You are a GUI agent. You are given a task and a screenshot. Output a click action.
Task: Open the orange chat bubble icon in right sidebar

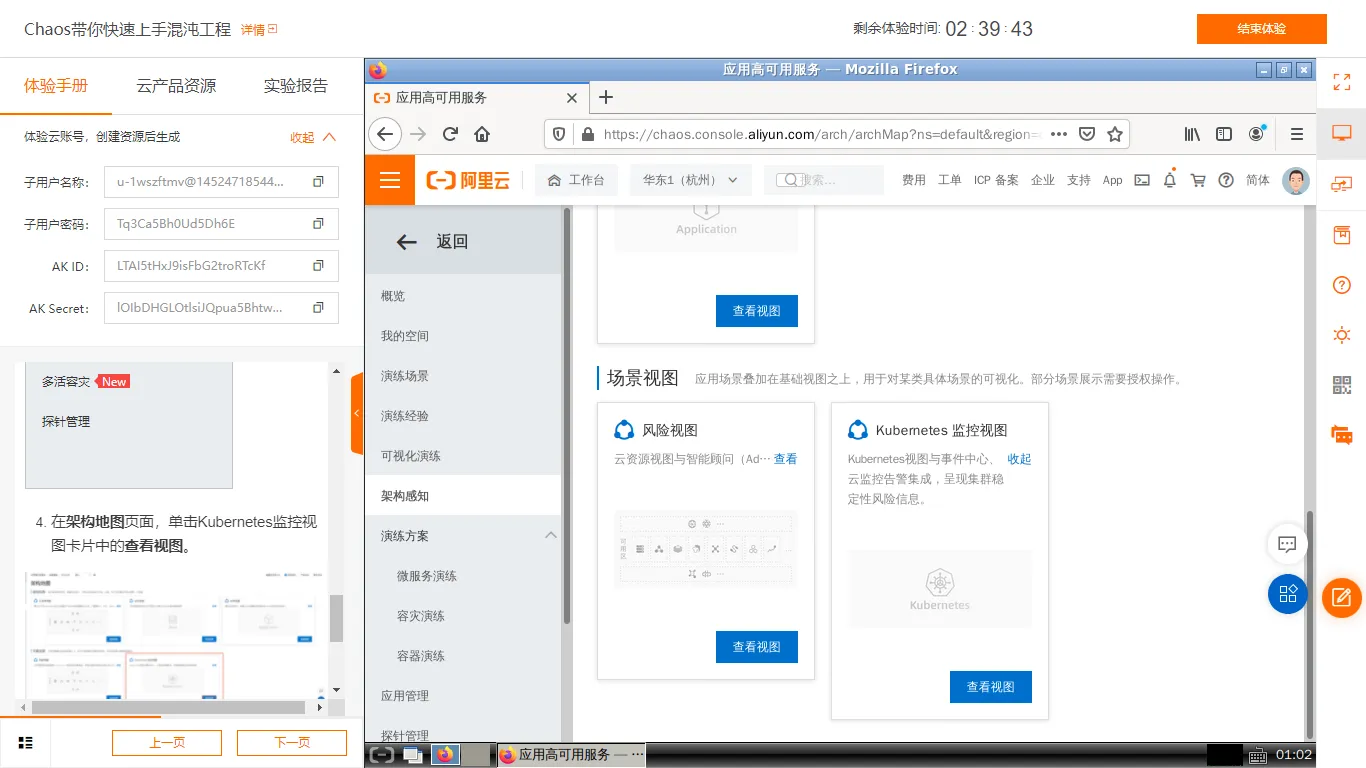point(1342,435)
